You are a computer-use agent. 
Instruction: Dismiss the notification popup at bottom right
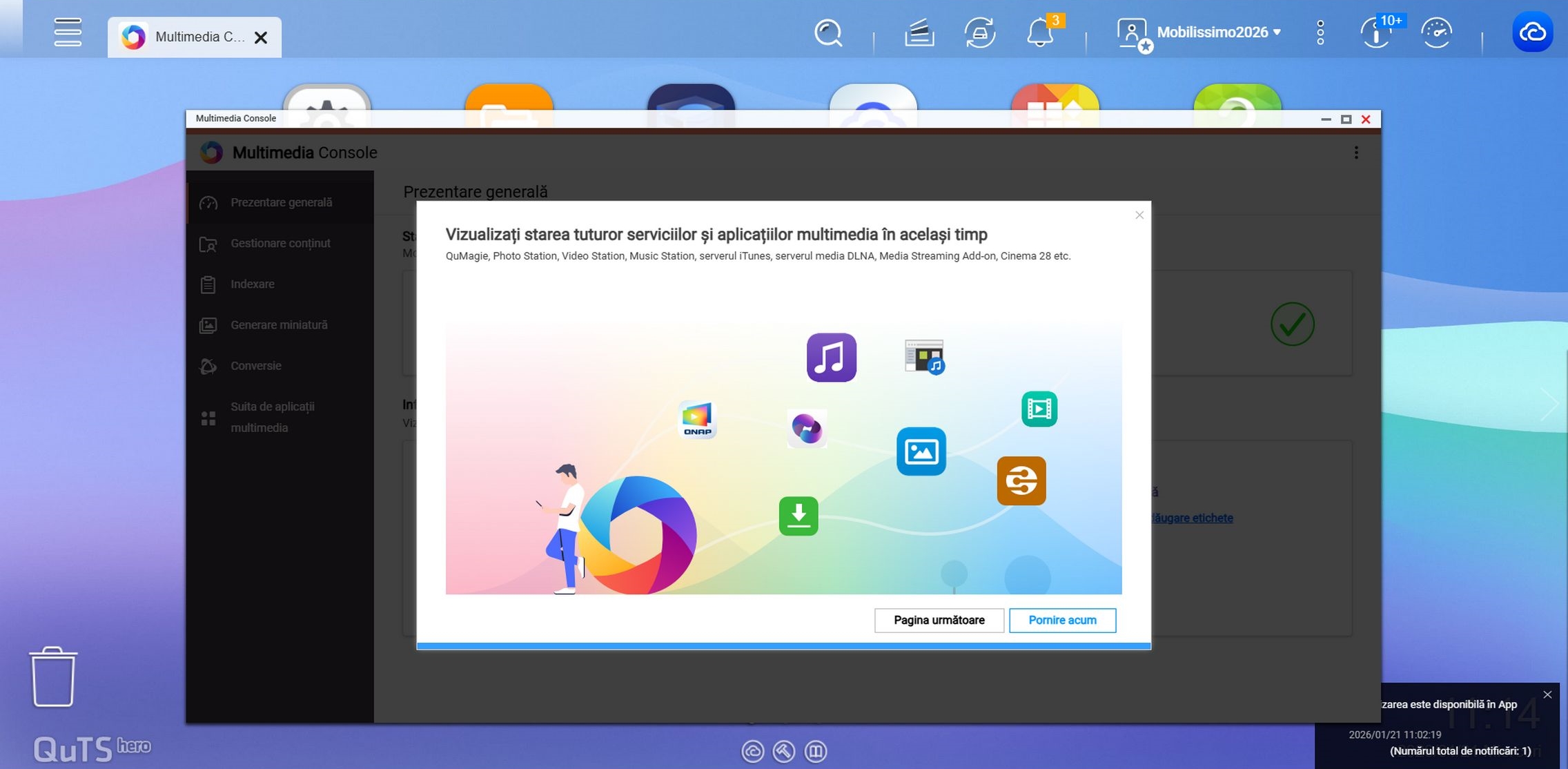(1547, 694)
